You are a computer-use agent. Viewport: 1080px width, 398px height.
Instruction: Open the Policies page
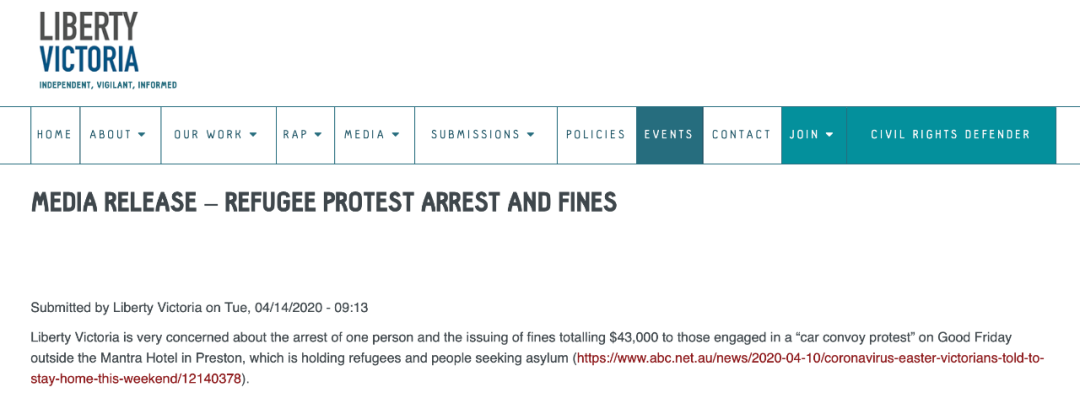[596, 135]
